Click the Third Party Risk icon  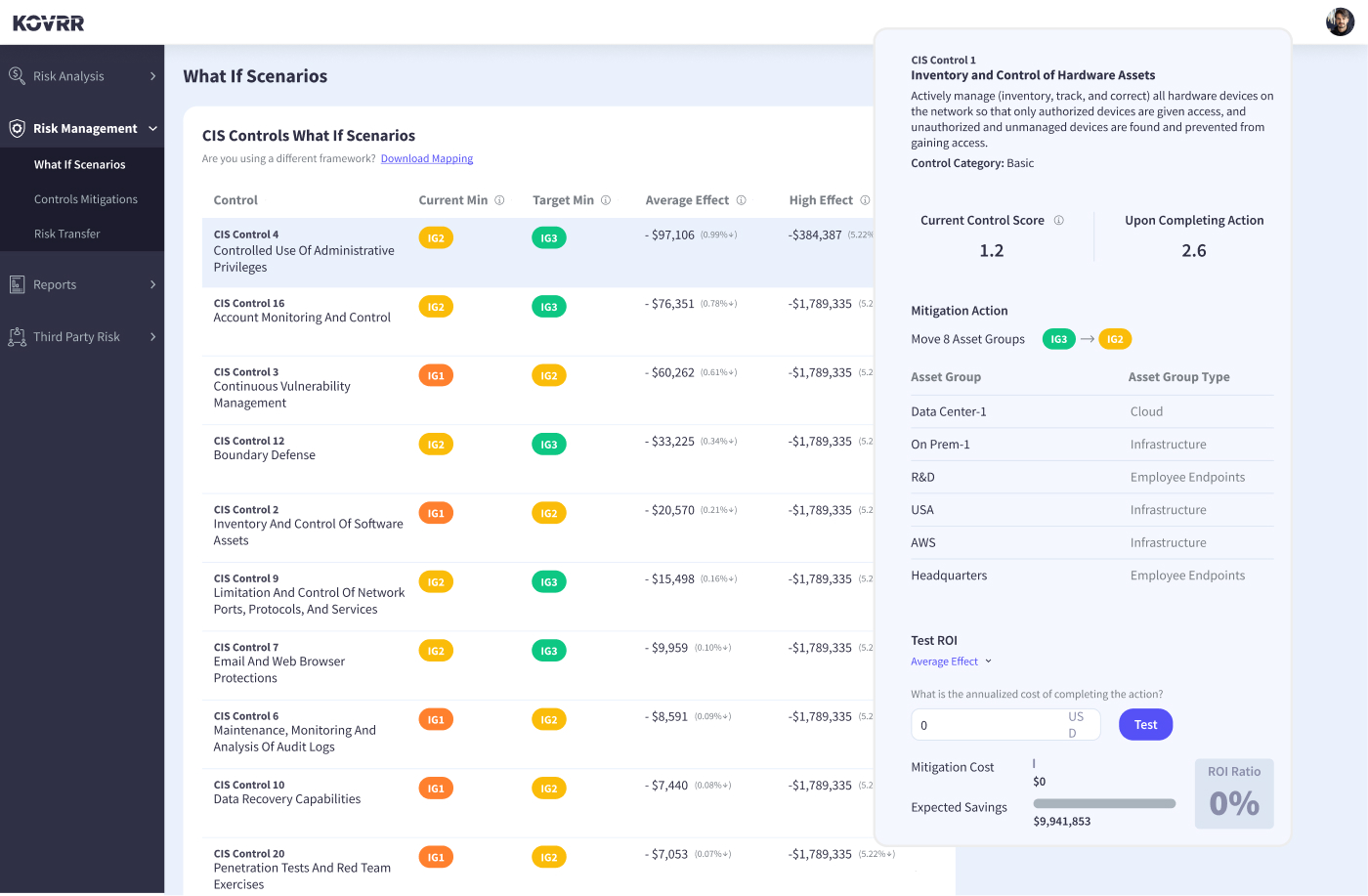[x=16, y=336]
